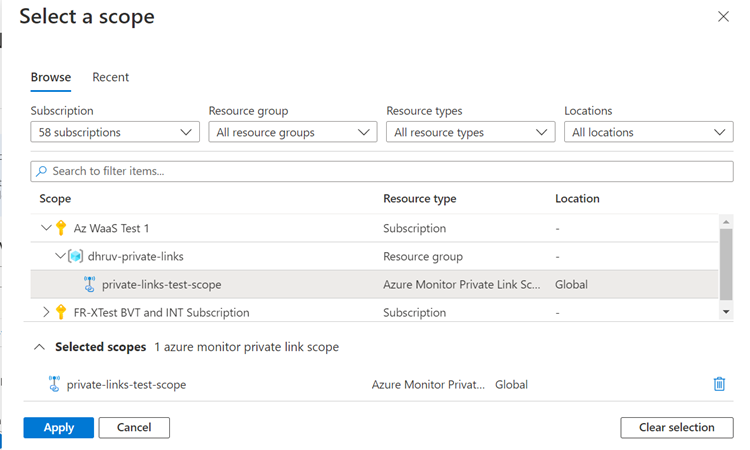The image size is (750, 450).
Task: Sort by the Location column header
Action: [x=577, y=198]
